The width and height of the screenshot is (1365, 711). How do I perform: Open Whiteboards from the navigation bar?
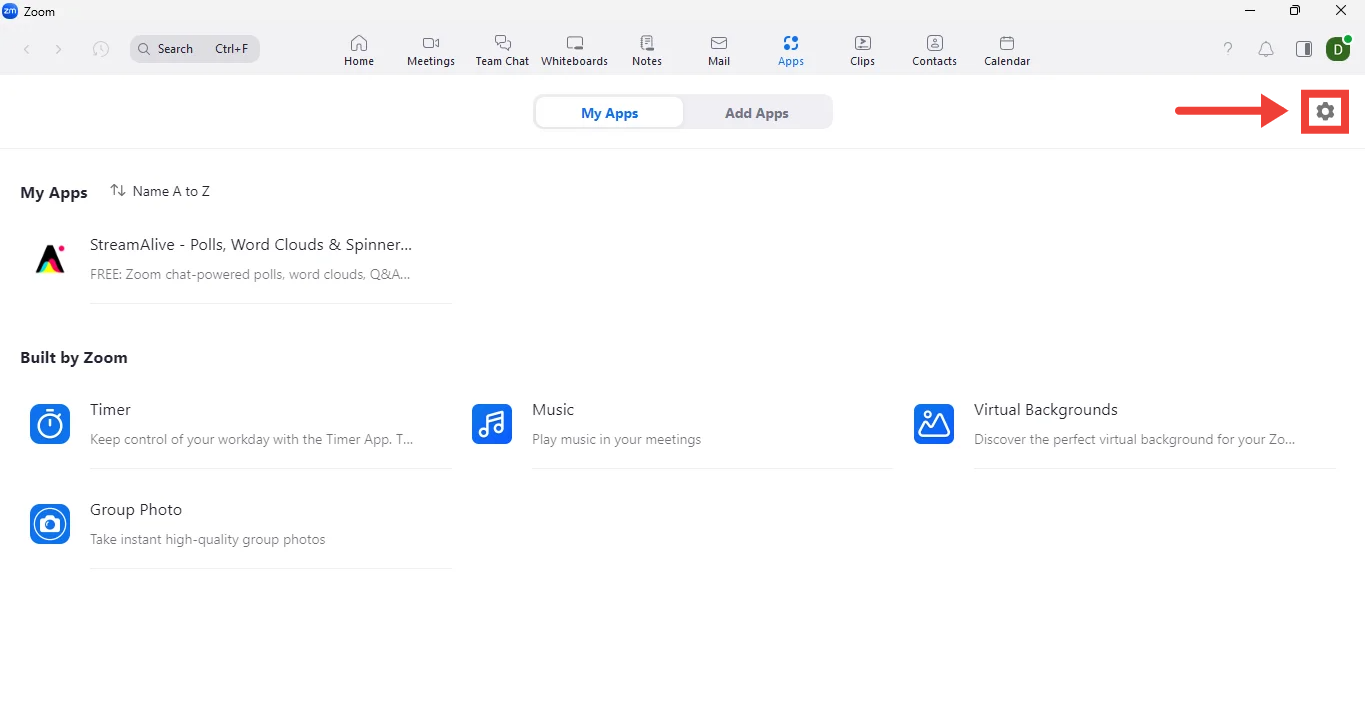pyautogui.click(x=574, y=50)
